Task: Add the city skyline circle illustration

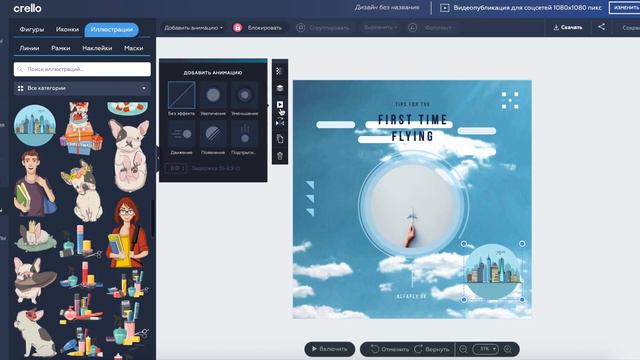Action: [35, 125]
